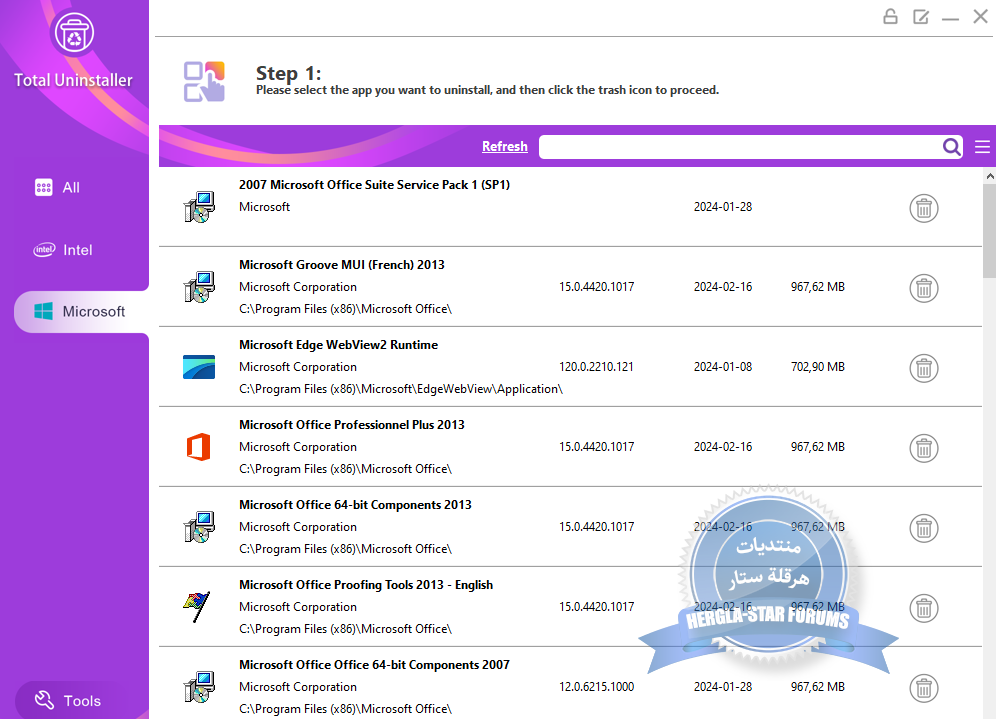This screenshot has width=996, height=719.
Task: Select the All category in sidebar
Action: 57,187
